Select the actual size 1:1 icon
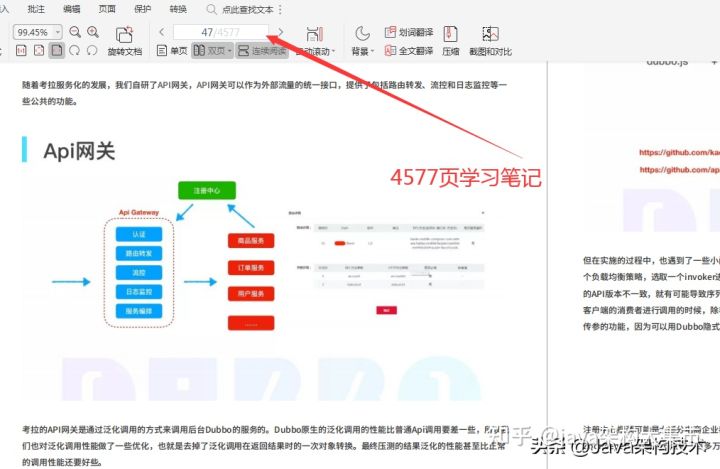Screen dimensions: 720x469 pos(21,51)
